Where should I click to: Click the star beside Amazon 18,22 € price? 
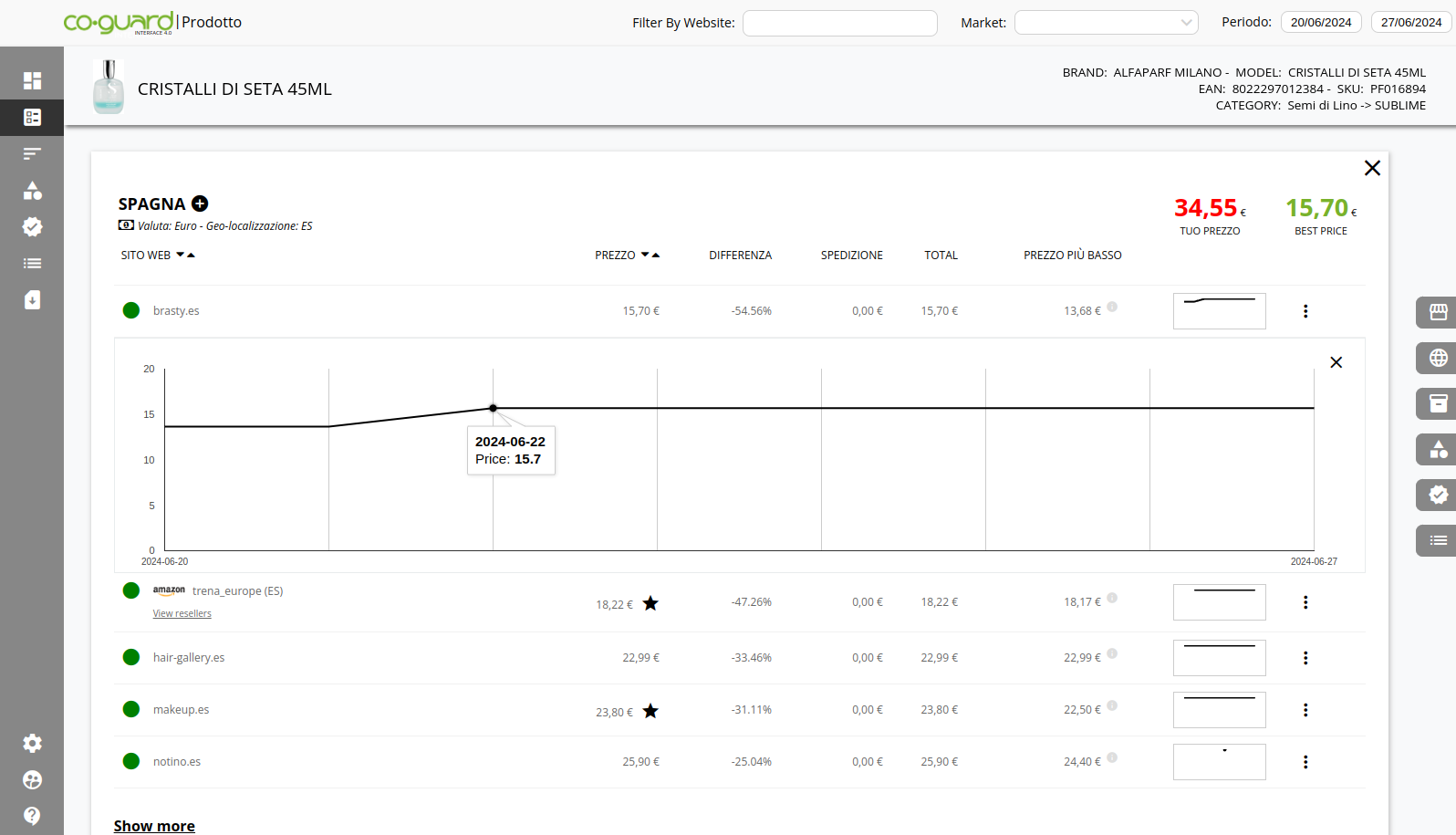650,603
